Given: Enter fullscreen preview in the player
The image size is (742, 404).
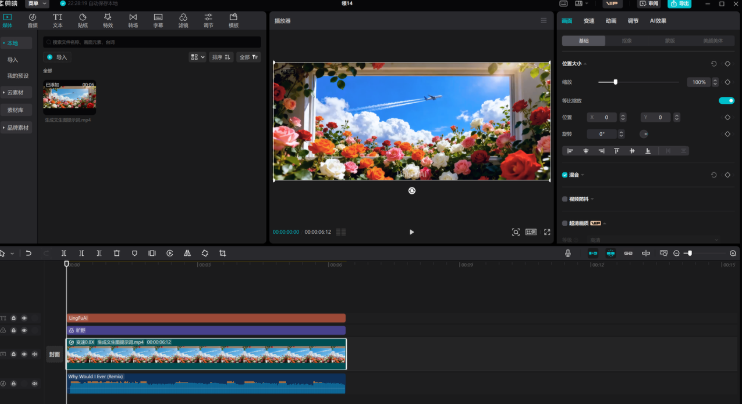Looking at the screenshot, I should point(547,231).
